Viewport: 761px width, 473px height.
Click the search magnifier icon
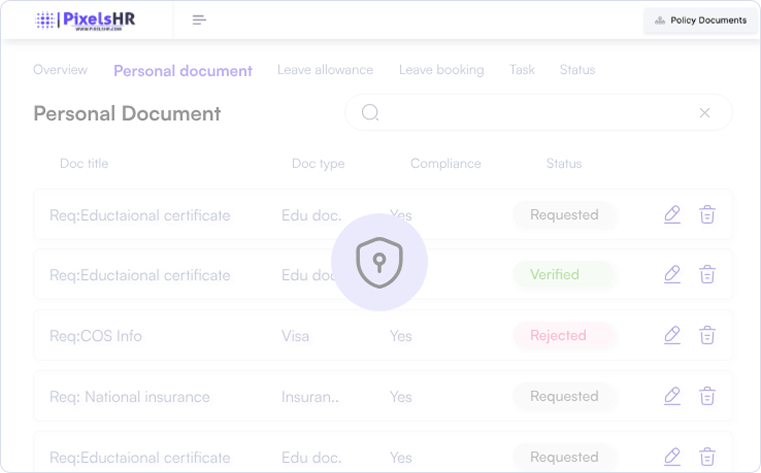pos(370,113)
